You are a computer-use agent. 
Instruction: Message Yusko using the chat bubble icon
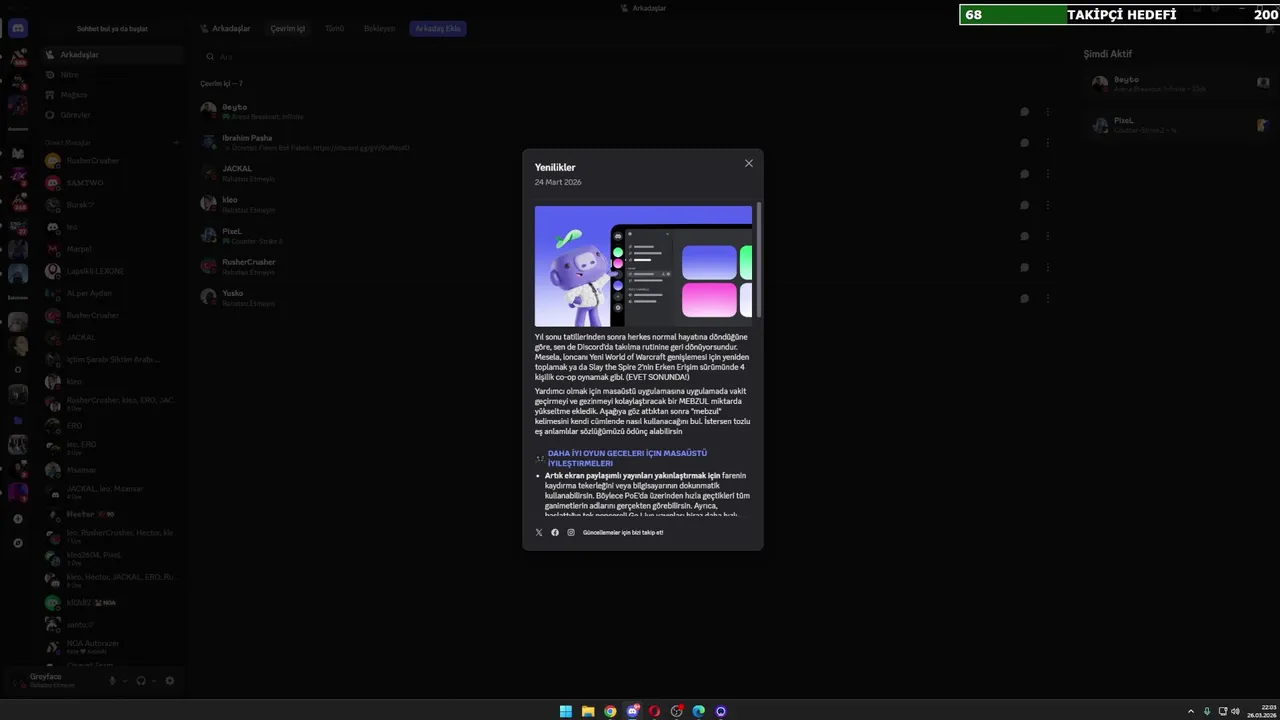1024,298
